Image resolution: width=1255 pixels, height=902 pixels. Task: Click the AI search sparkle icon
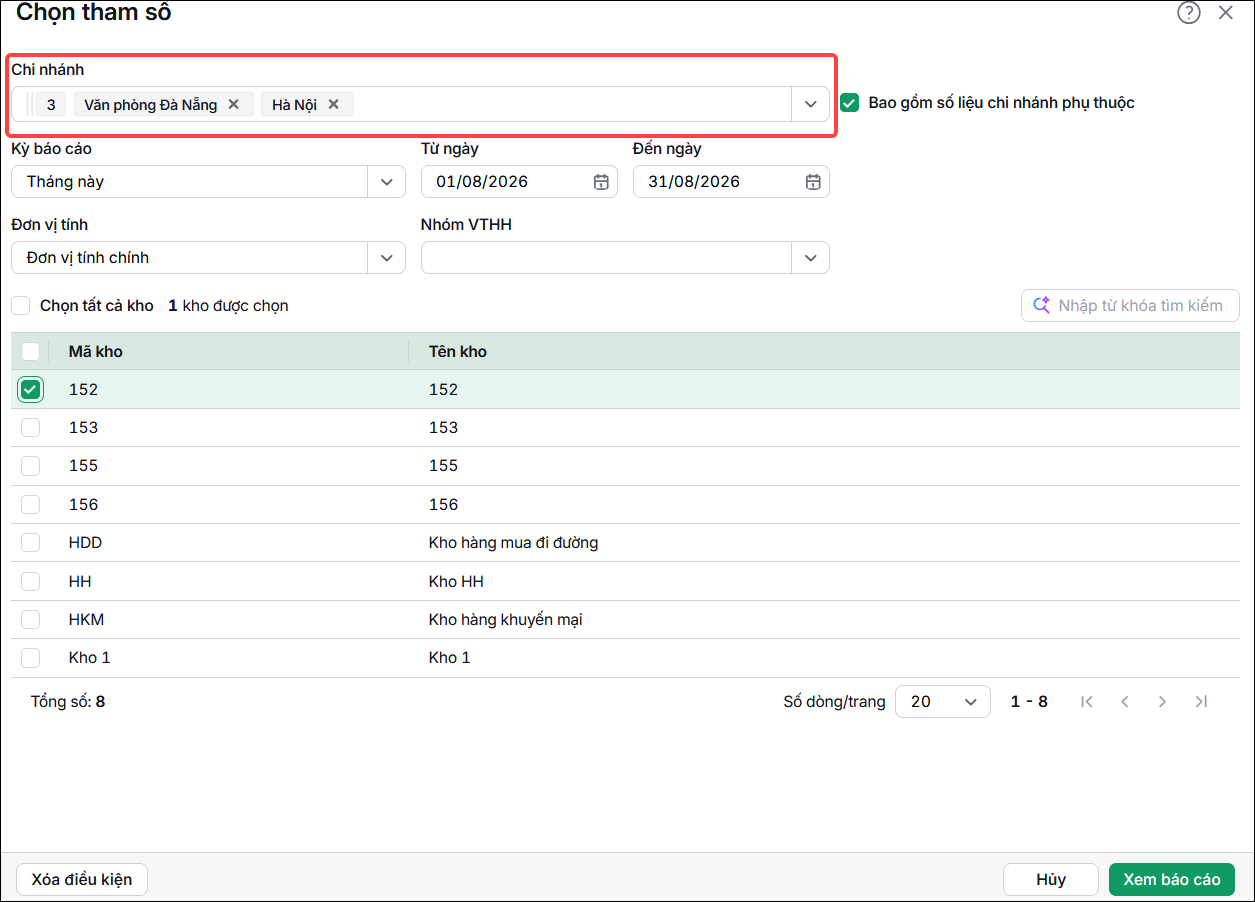click(1041, 305)
